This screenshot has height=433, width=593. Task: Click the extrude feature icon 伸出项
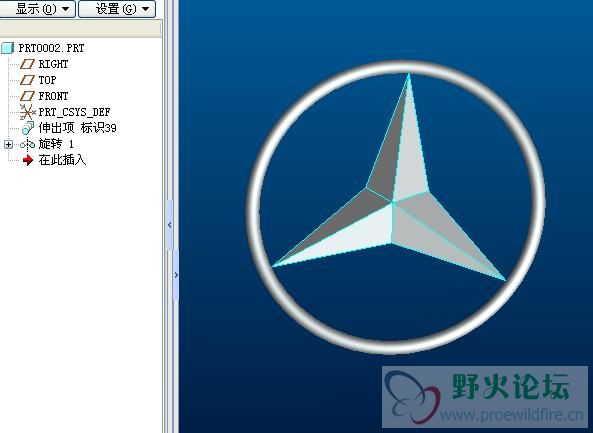[28, 128]
